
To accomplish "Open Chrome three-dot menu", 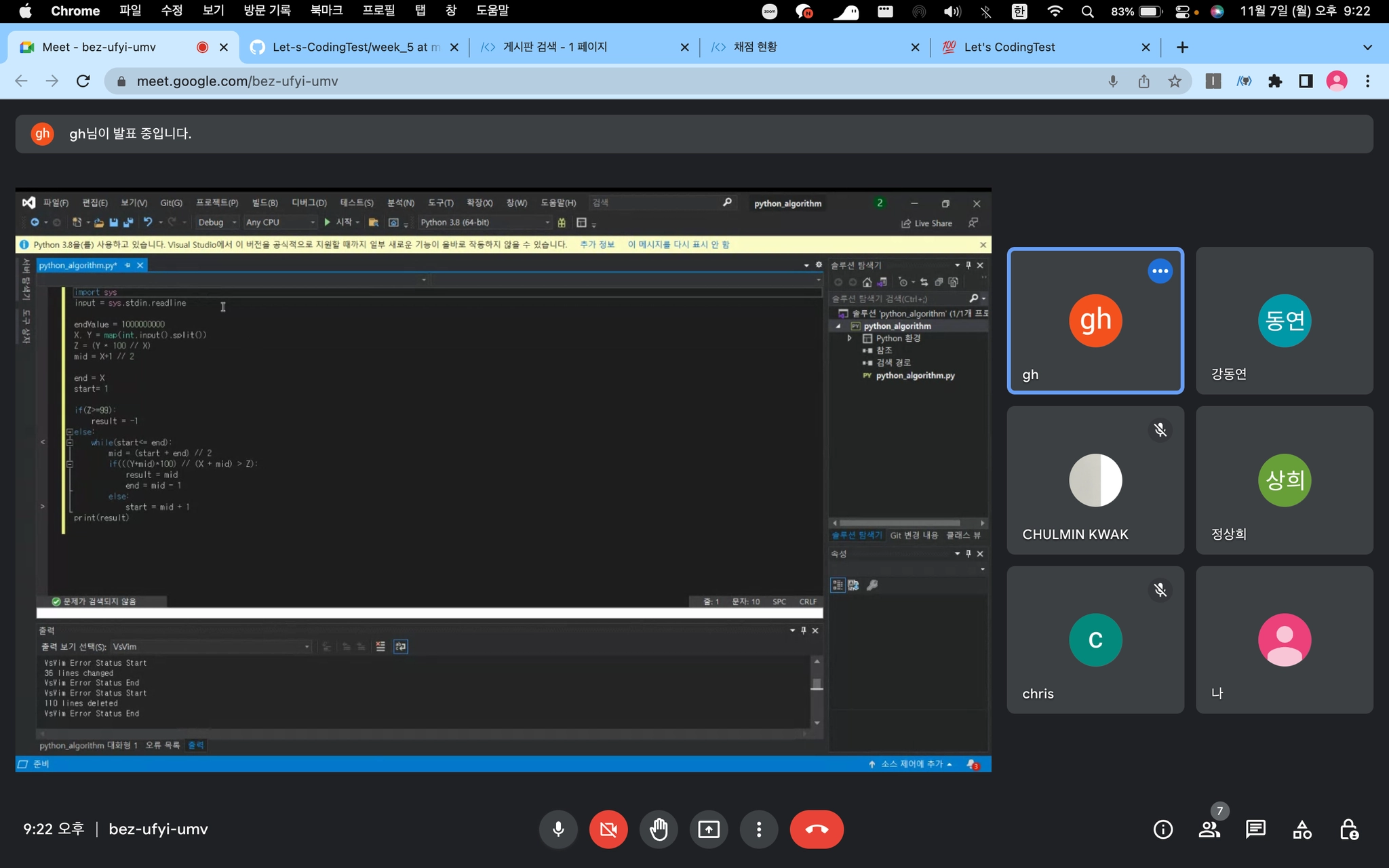I will coord(1367,81).
